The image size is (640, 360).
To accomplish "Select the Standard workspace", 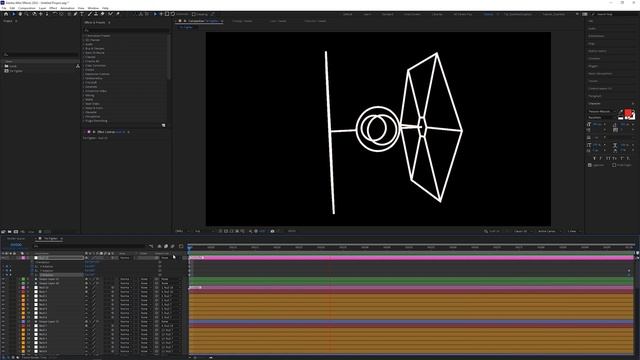I will pyautogui.click(x=388, y=14).
